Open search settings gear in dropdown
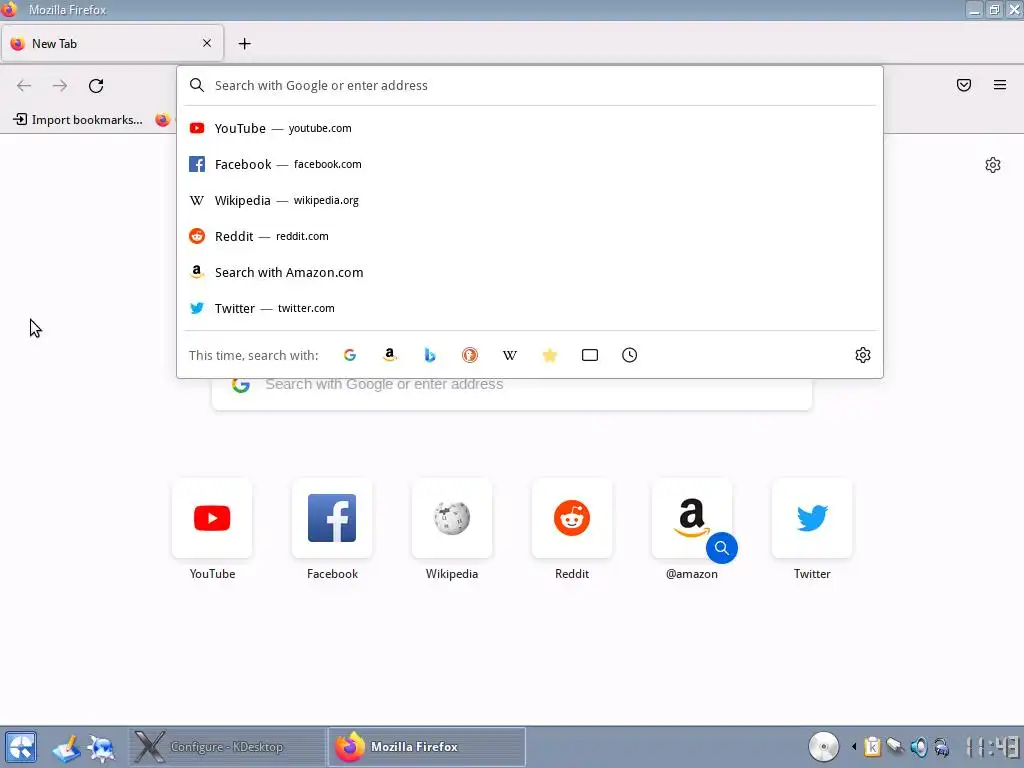Screen dimensions: 1024x768 863,355
